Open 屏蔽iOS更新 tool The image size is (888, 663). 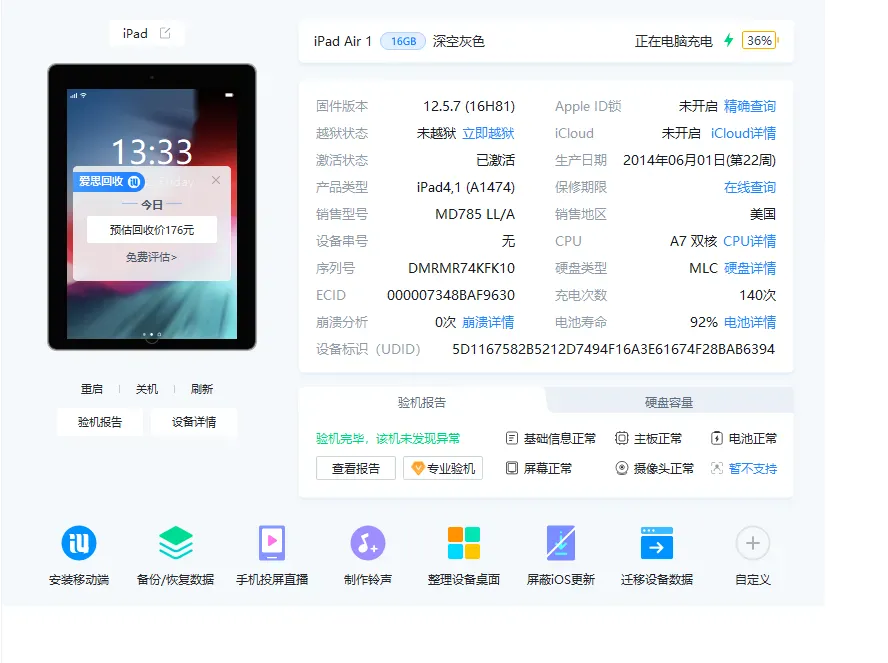(x=561, y=543)
